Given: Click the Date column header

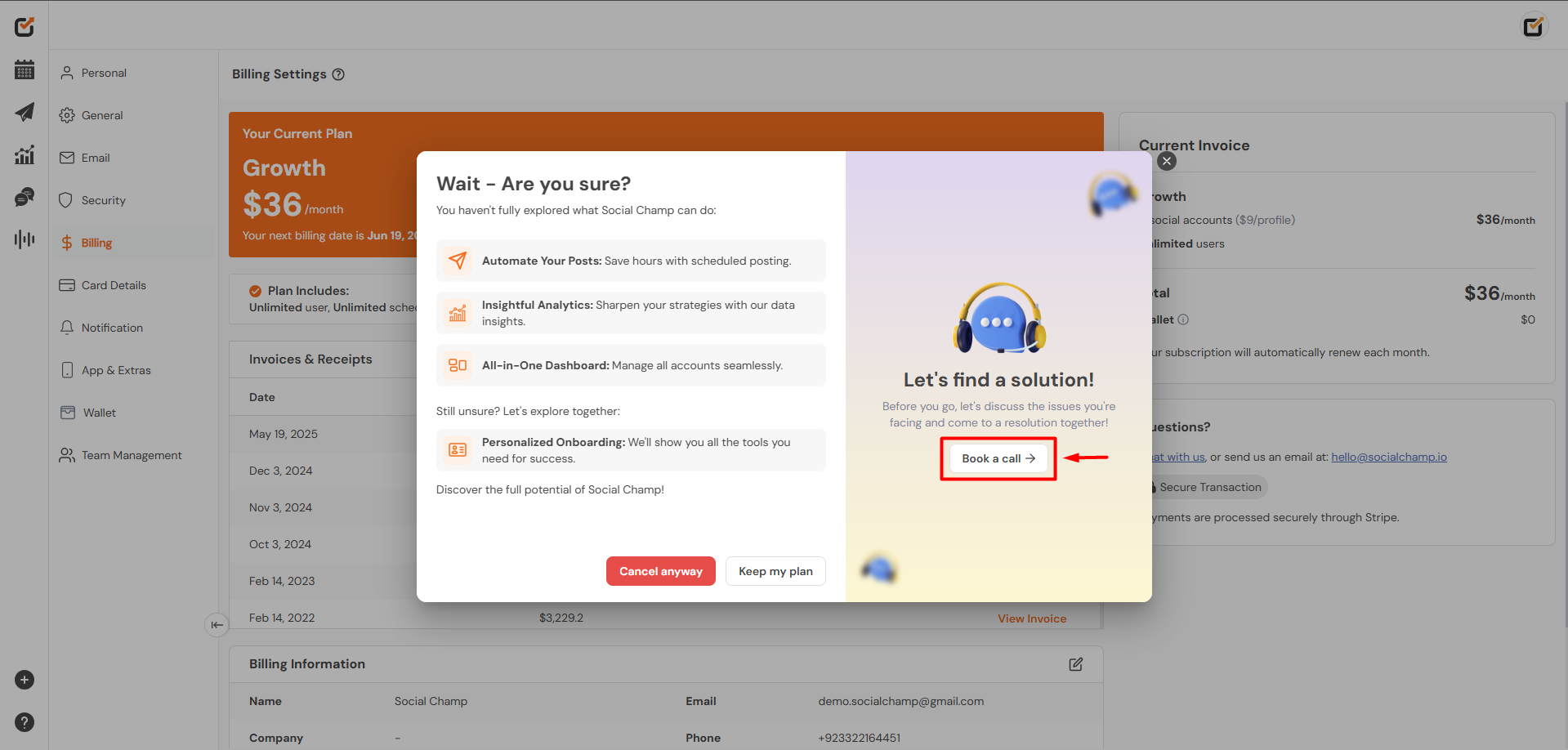Looking at the screenshot, I should pyautogui.click(x=262, y=397).
